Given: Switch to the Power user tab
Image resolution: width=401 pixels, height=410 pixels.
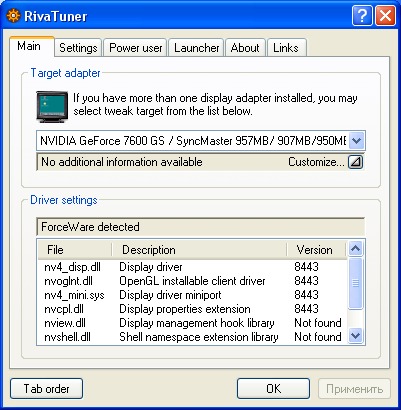Looking at the screenshot, I should click(136, 48).
